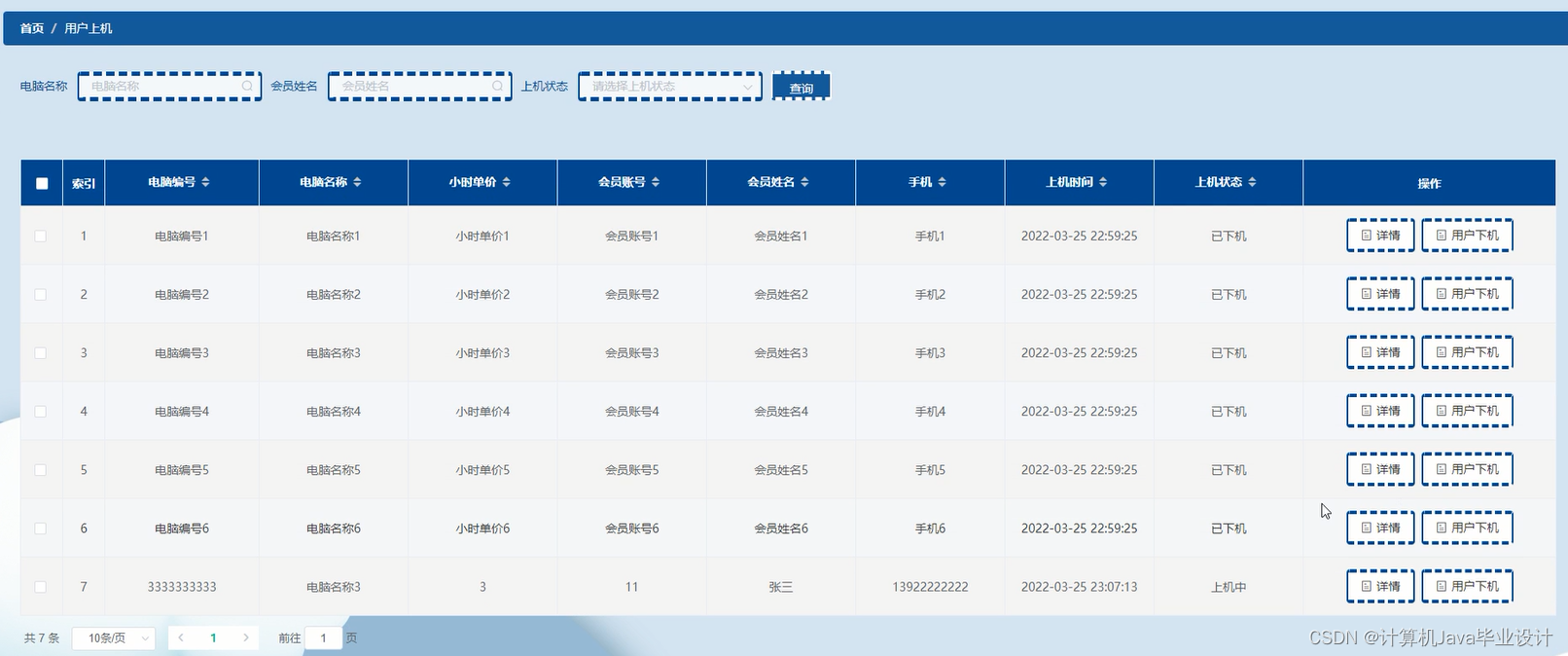1568x656 pixels.
Task: Open the 10条/页 page size dropdown
Action: pyautogui.click(x=114, y=638)
